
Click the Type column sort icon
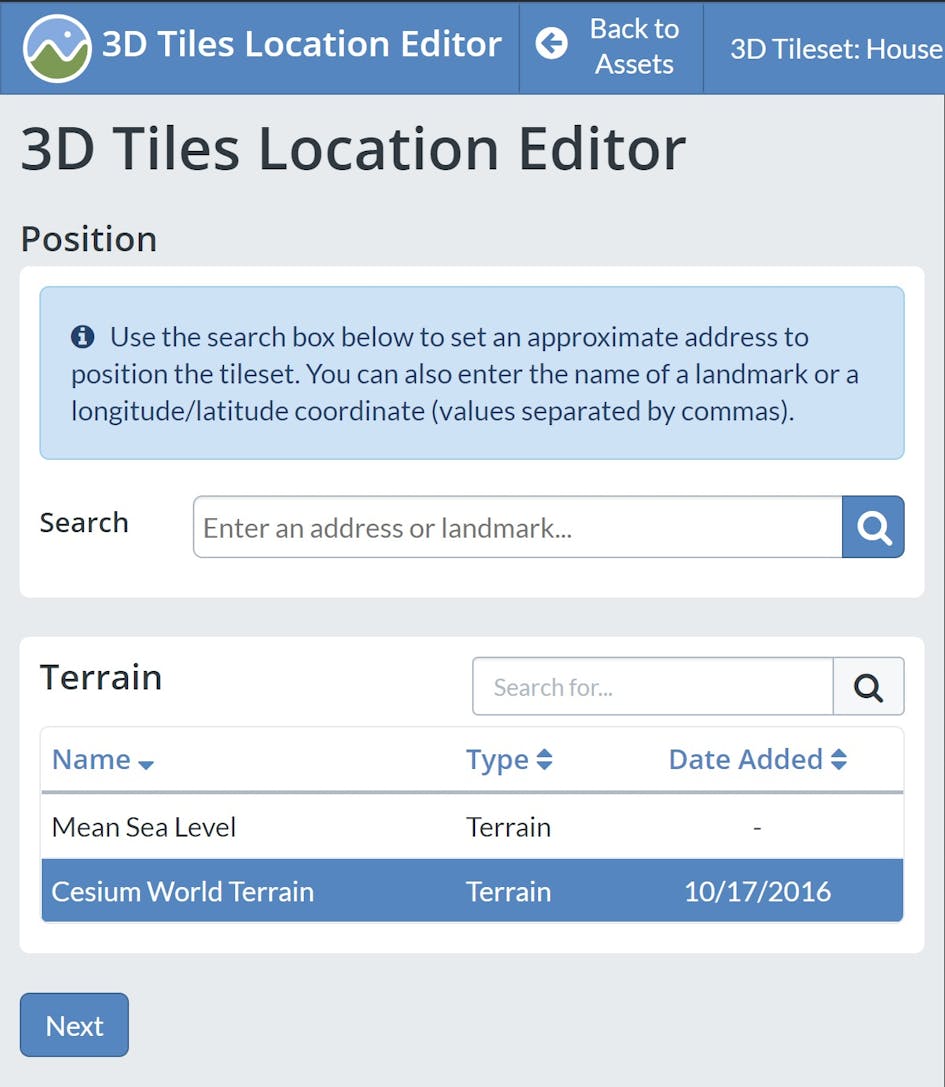pyautogui.click(x=544, y=759)
